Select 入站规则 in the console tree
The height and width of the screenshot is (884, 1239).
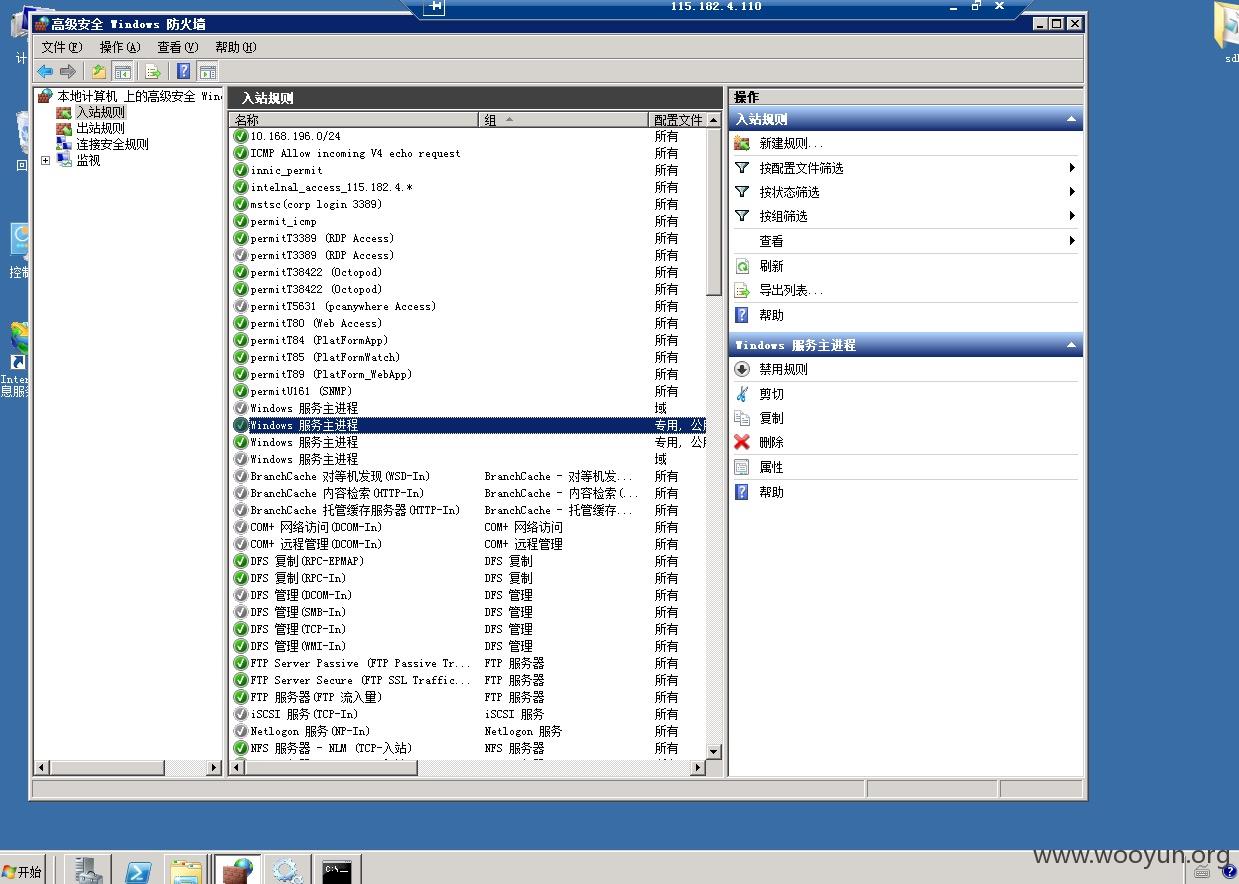click(101, 112)
